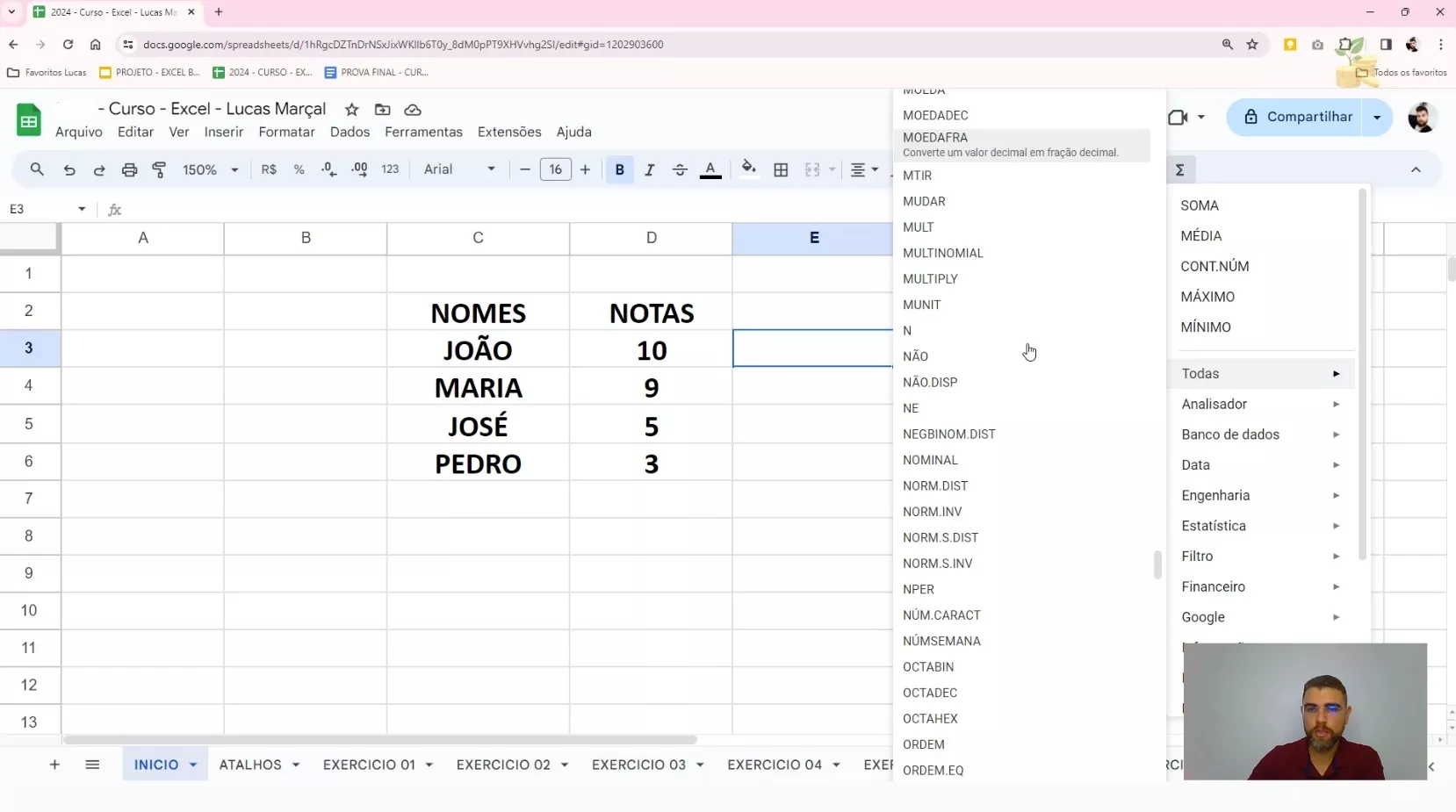
Task: Switch to the EXERCICIO 02 sheet tab
Action: coord(503,765)
